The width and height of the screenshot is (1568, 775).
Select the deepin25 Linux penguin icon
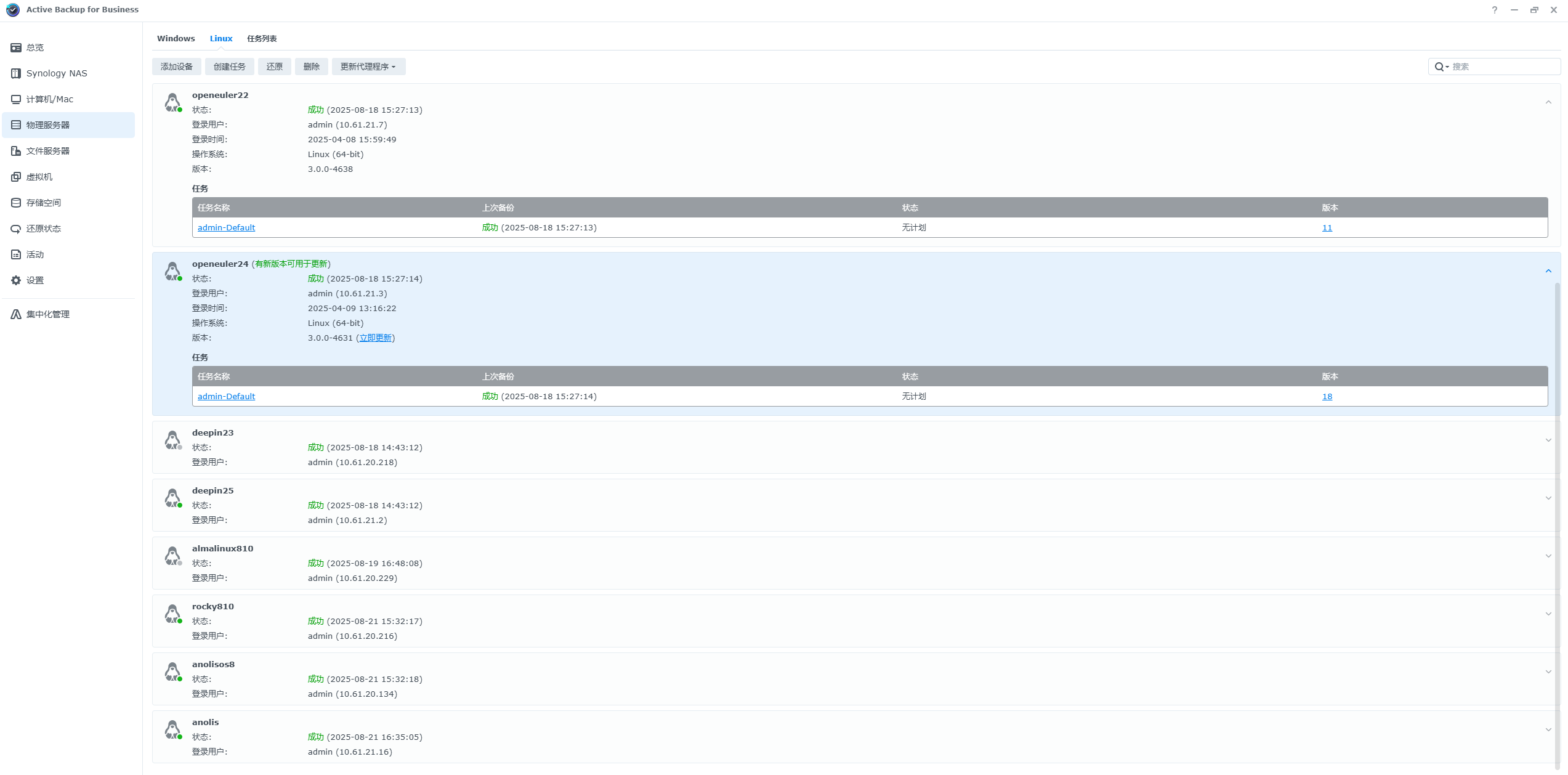(x=173, y=498)
